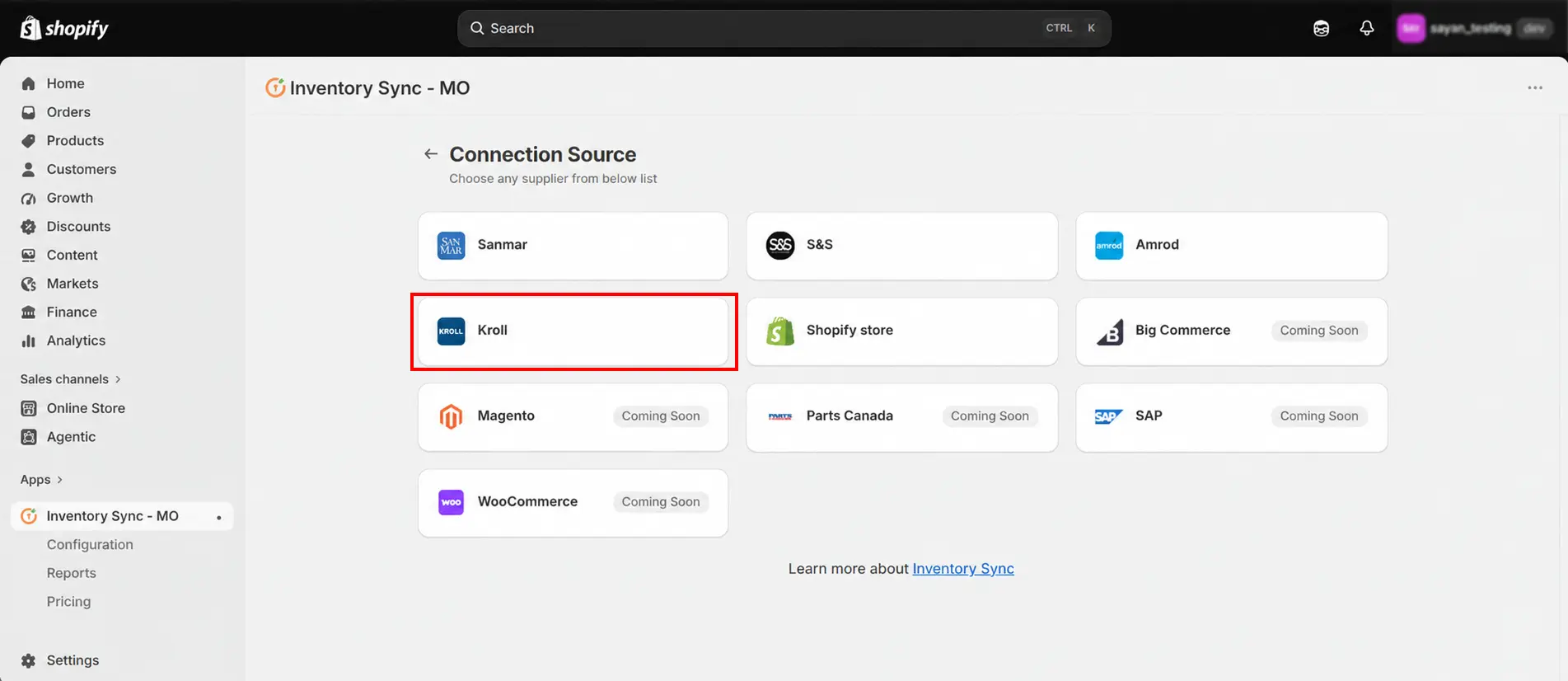Click the Products tag icon in sidebar
1568x681 pixels.
click(29, 141)
